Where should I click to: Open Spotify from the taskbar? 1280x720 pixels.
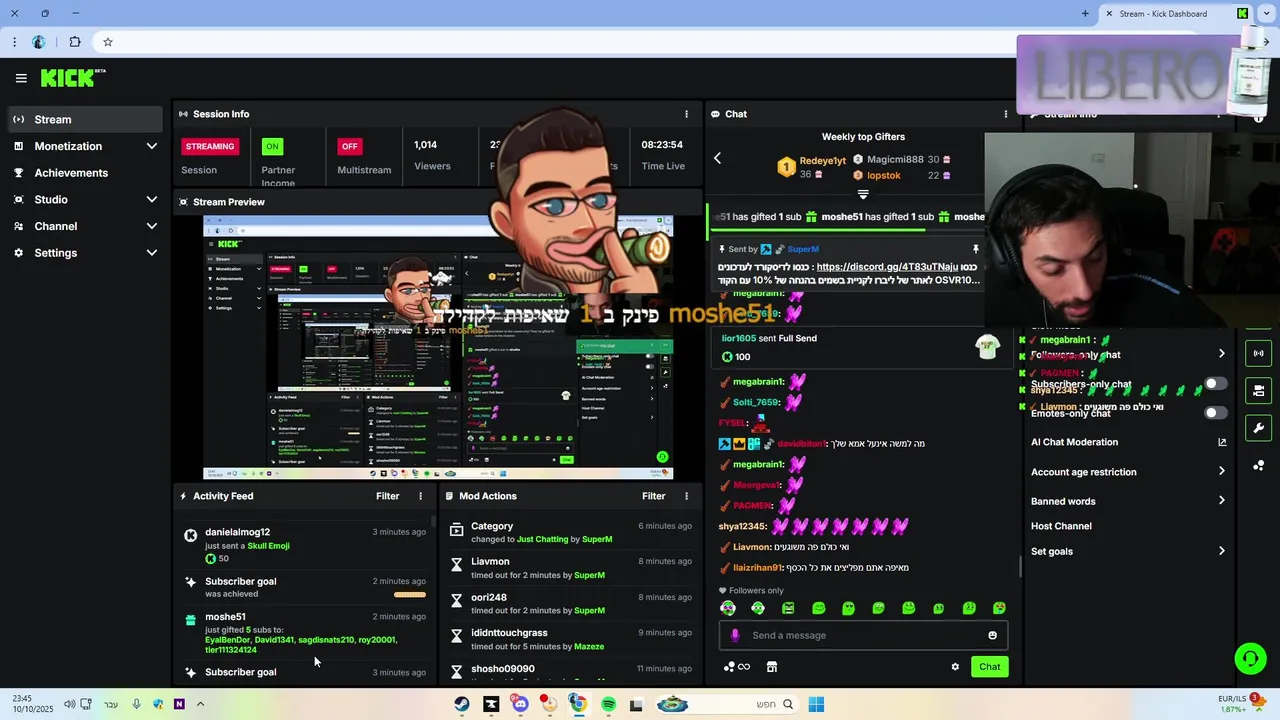click(x=608, y=704)
